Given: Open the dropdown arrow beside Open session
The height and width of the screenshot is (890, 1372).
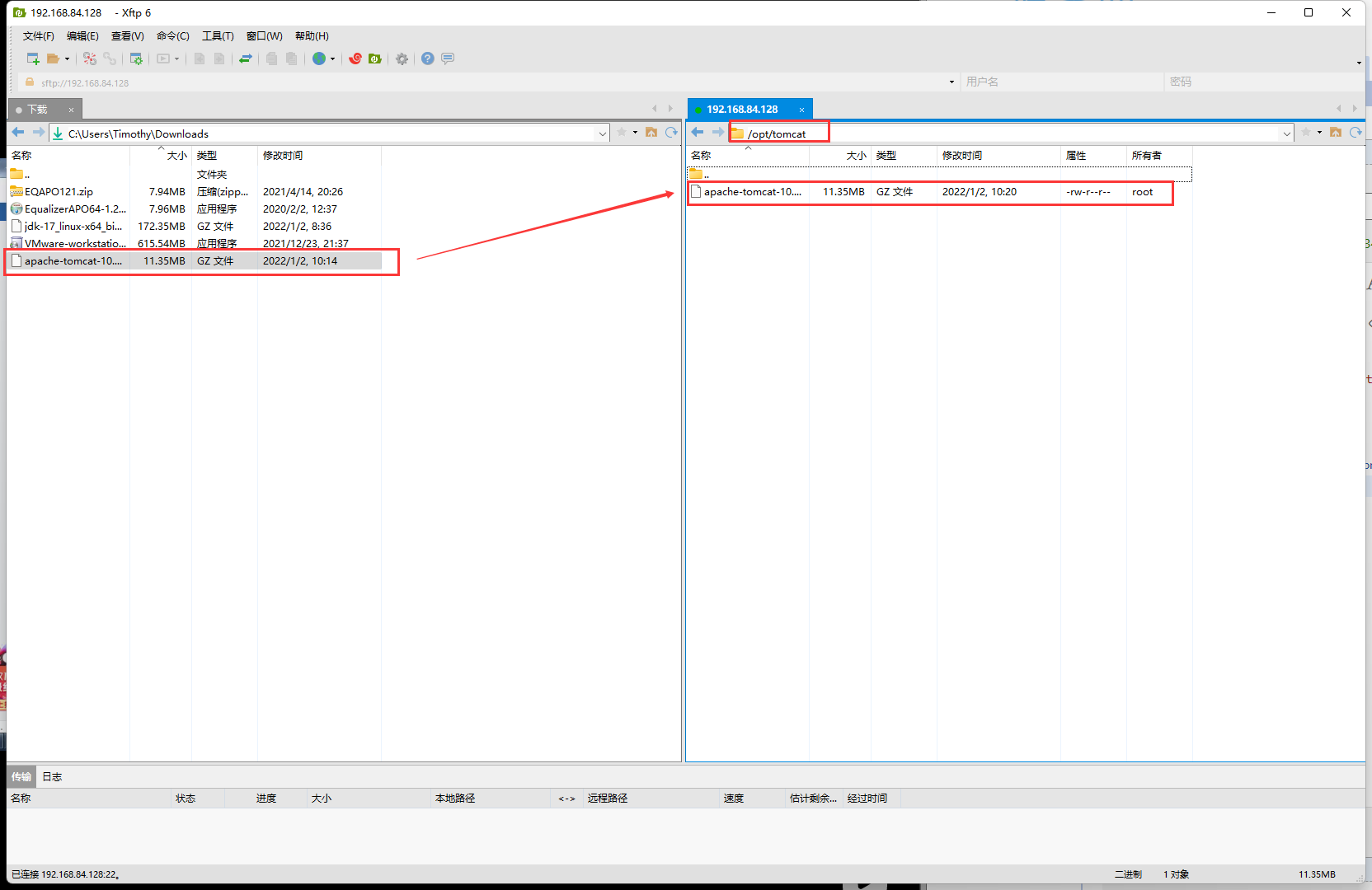Looking at the screenshot, I should pos(67,59).
